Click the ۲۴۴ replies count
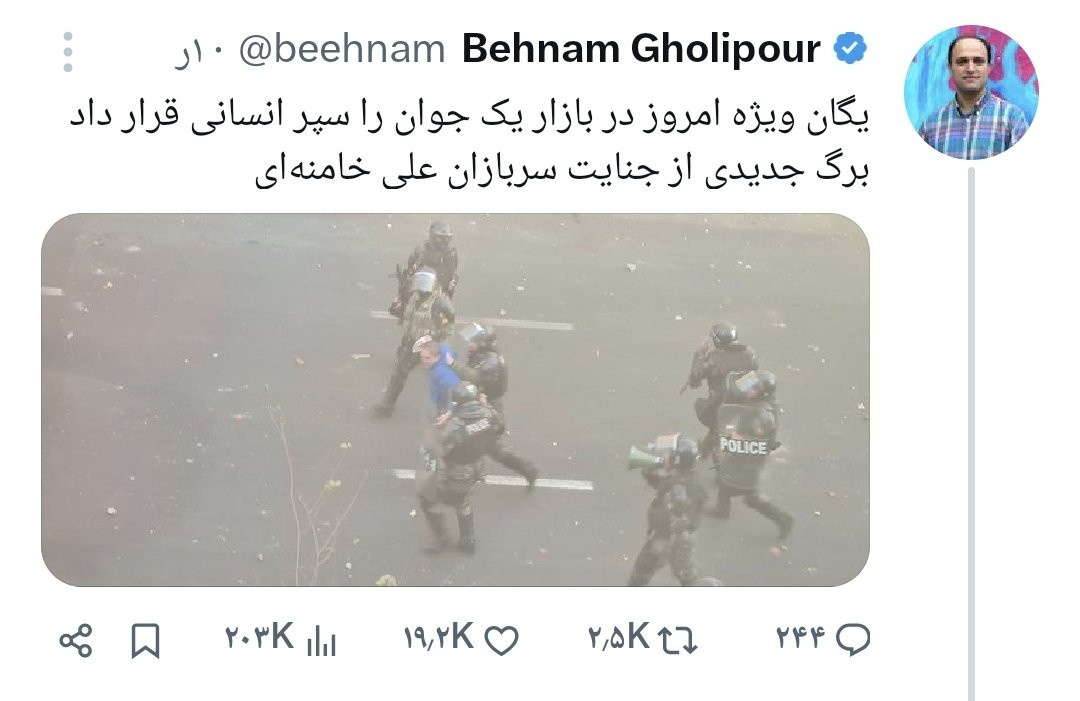The image size is (1080, 701). [x=800, y=638]
